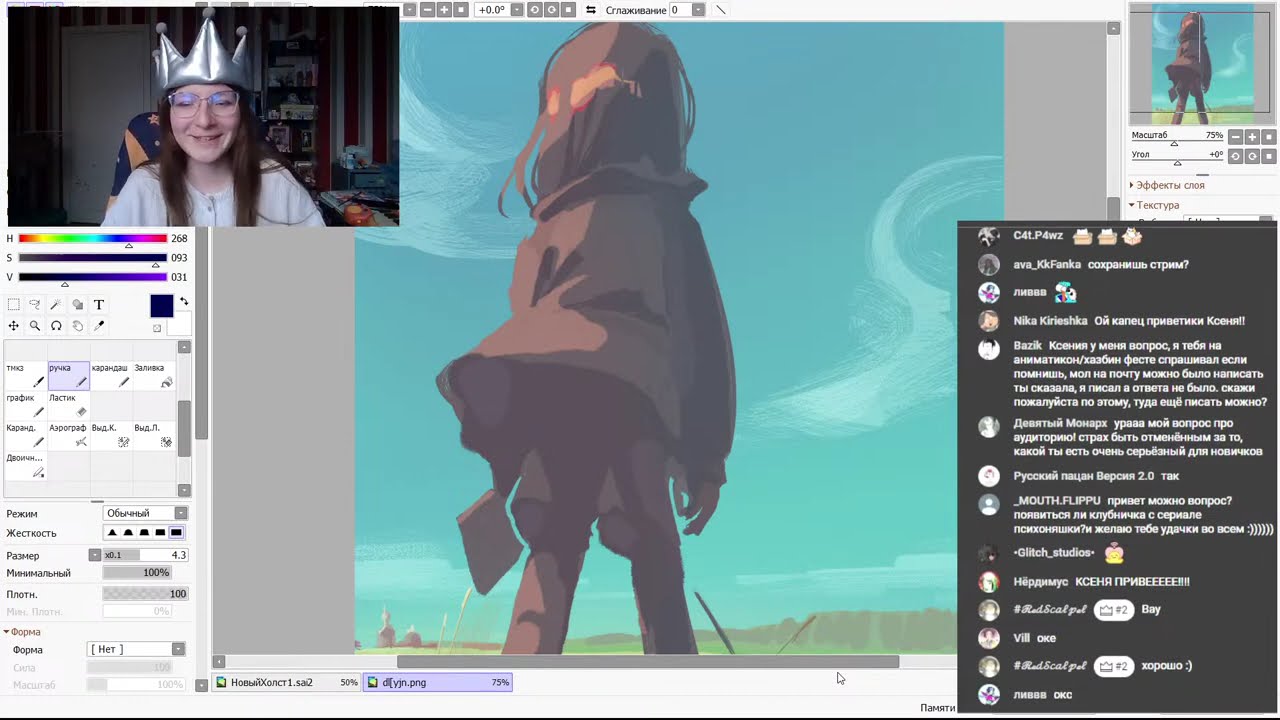Viewport: 1280px width, 720px height.
Task: Zoom in in navigator Масштаб row
Action: pos(1252,137)
